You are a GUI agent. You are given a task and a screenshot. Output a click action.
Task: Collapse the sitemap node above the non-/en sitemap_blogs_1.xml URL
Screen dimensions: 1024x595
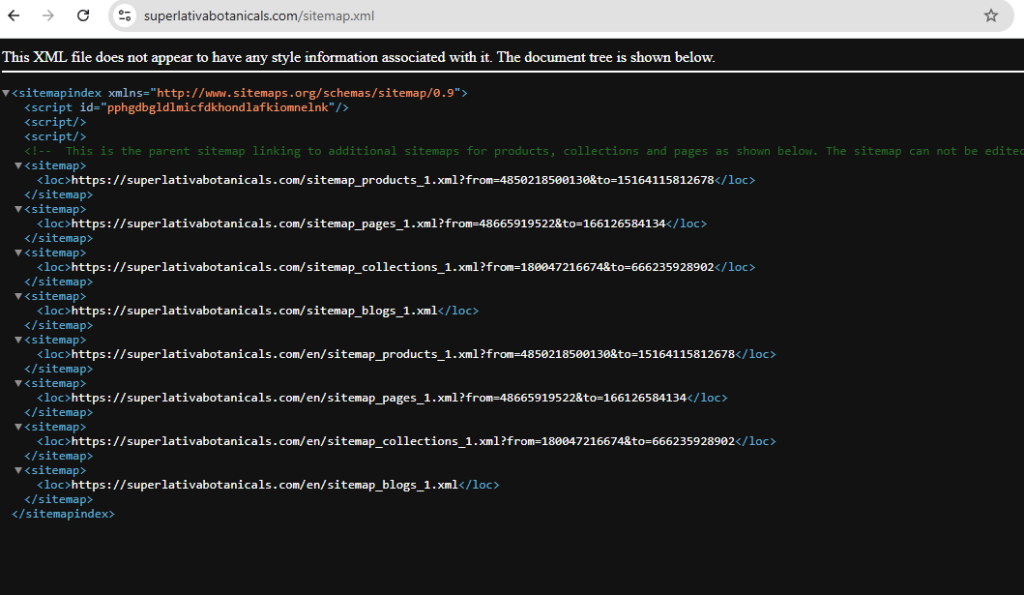coord(19,297)
